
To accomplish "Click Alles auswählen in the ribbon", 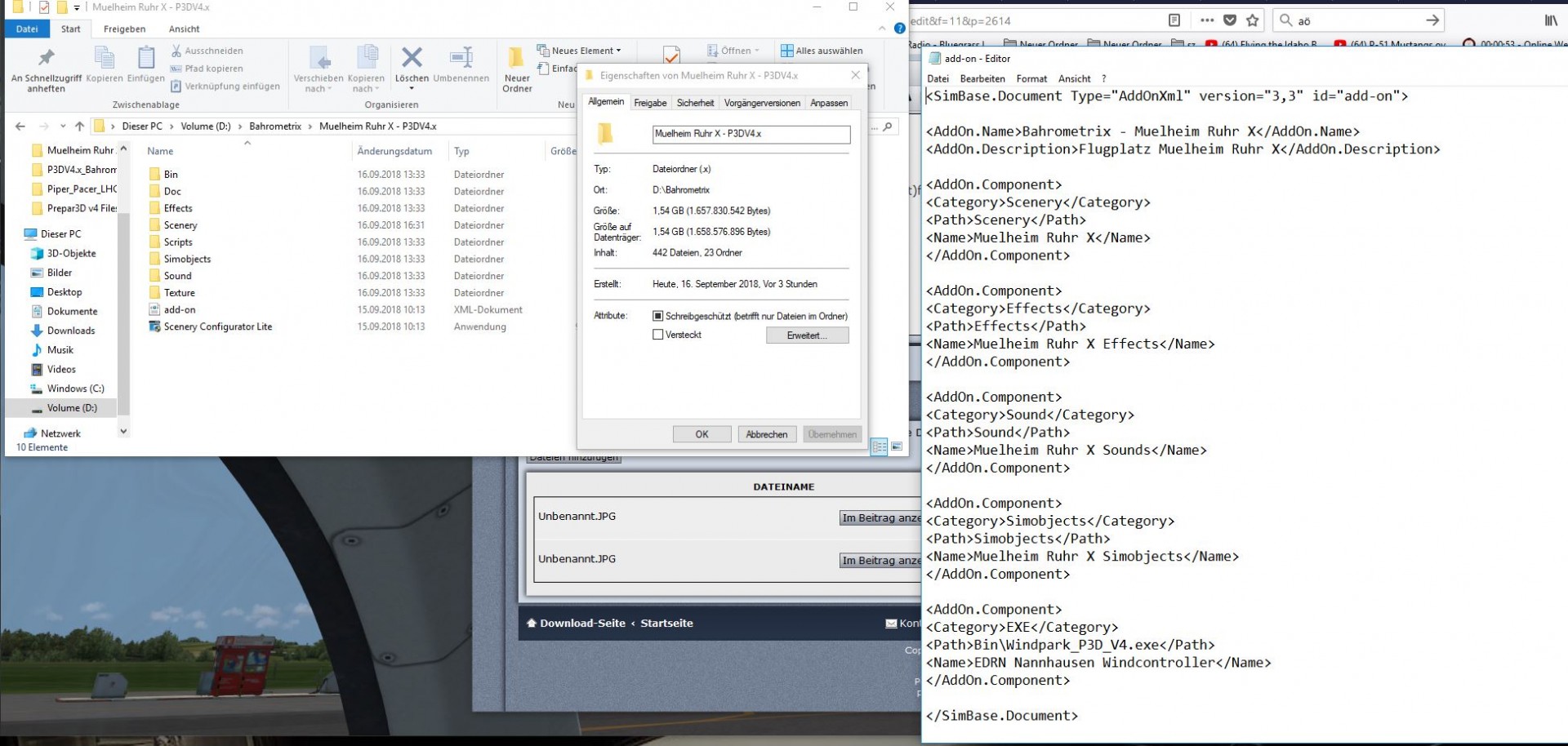I will [822, 51].
